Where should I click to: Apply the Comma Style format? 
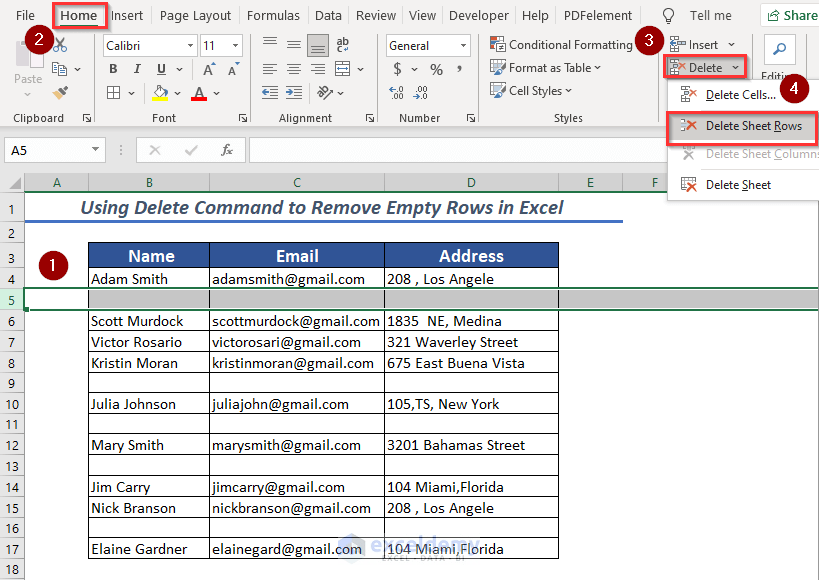pos(458,68)
